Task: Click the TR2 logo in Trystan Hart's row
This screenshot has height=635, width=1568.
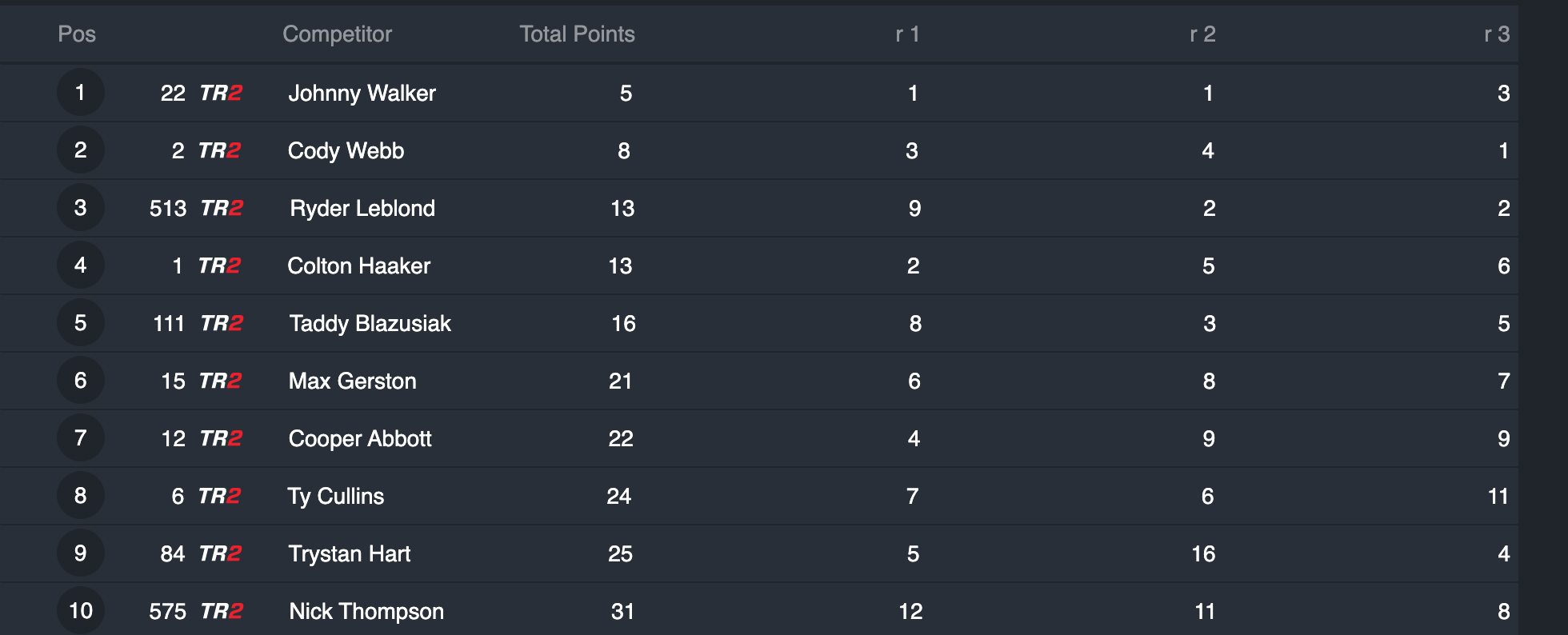Action: [x=220, y=554]
